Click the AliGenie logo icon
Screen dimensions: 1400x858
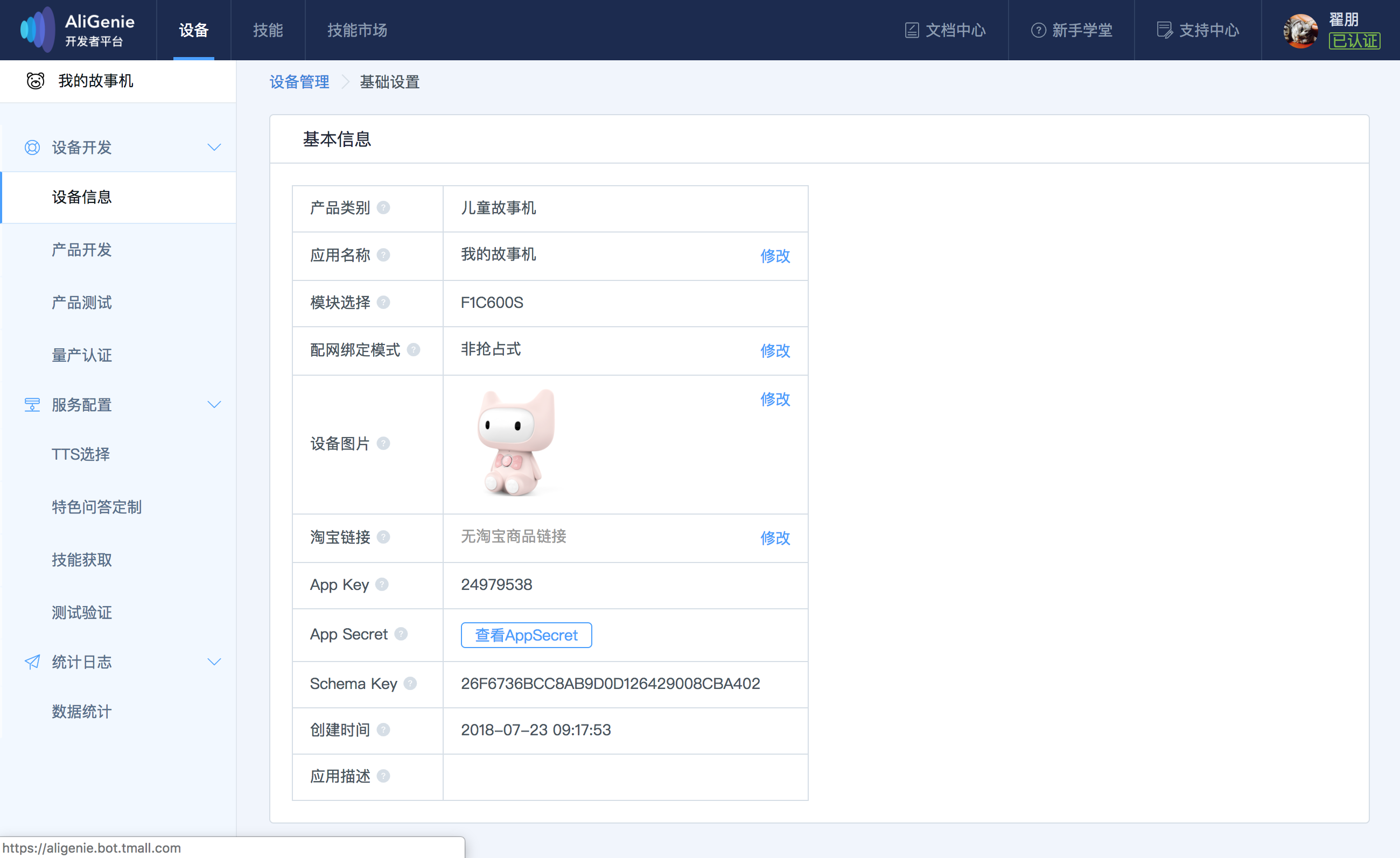click(x=37, y=30)
